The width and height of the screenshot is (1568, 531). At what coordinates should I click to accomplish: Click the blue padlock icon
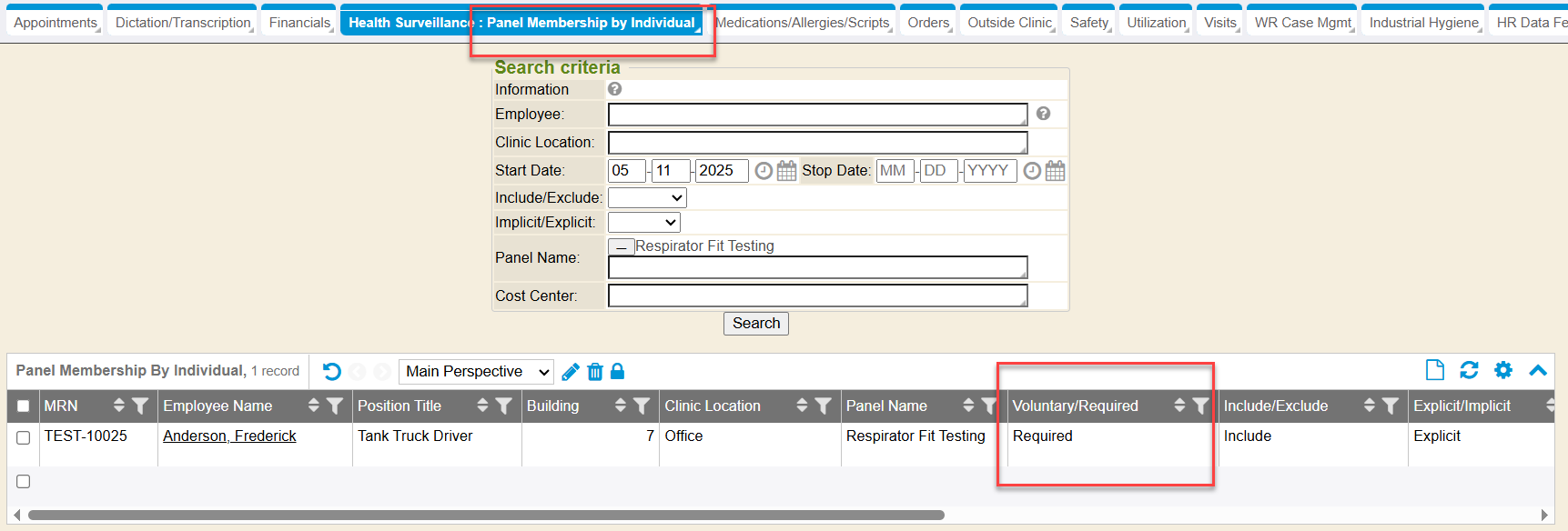618,371
